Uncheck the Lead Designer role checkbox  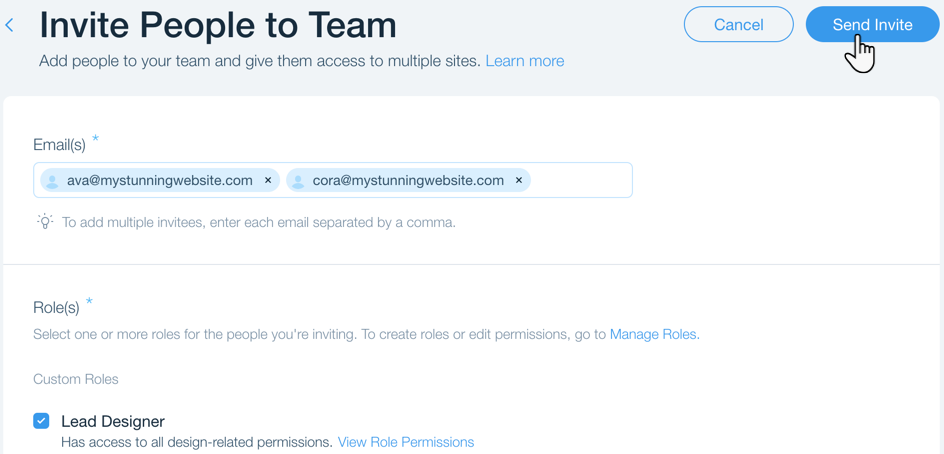pos(41,421)
